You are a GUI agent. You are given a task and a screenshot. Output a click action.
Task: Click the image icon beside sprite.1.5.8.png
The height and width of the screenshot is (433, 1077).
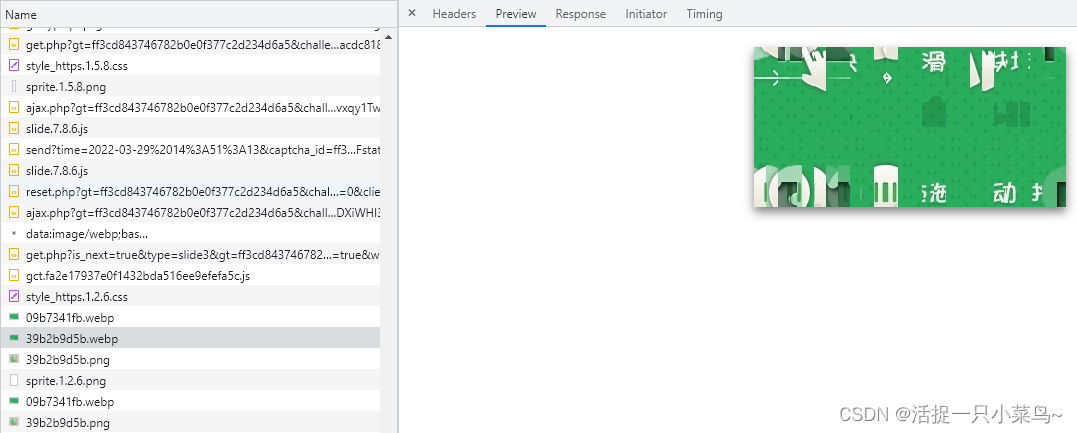point(14,87)
